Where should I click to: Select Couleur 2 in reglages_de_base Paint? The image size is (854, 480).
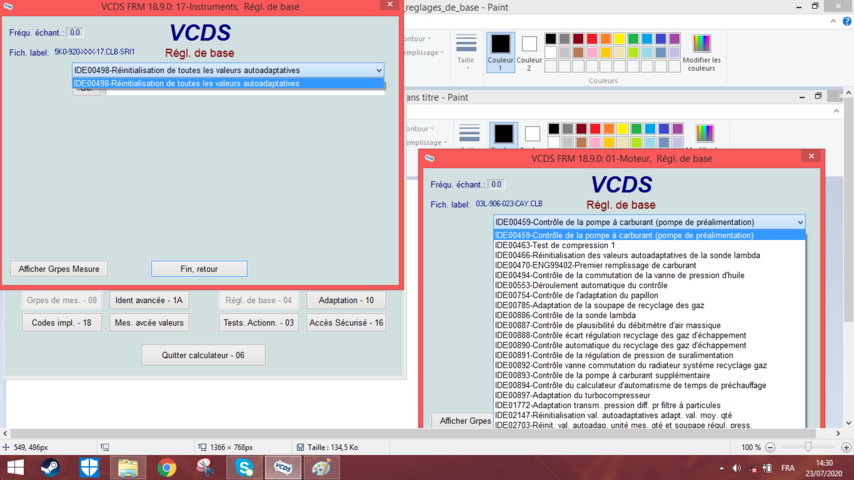click(529, 52)
